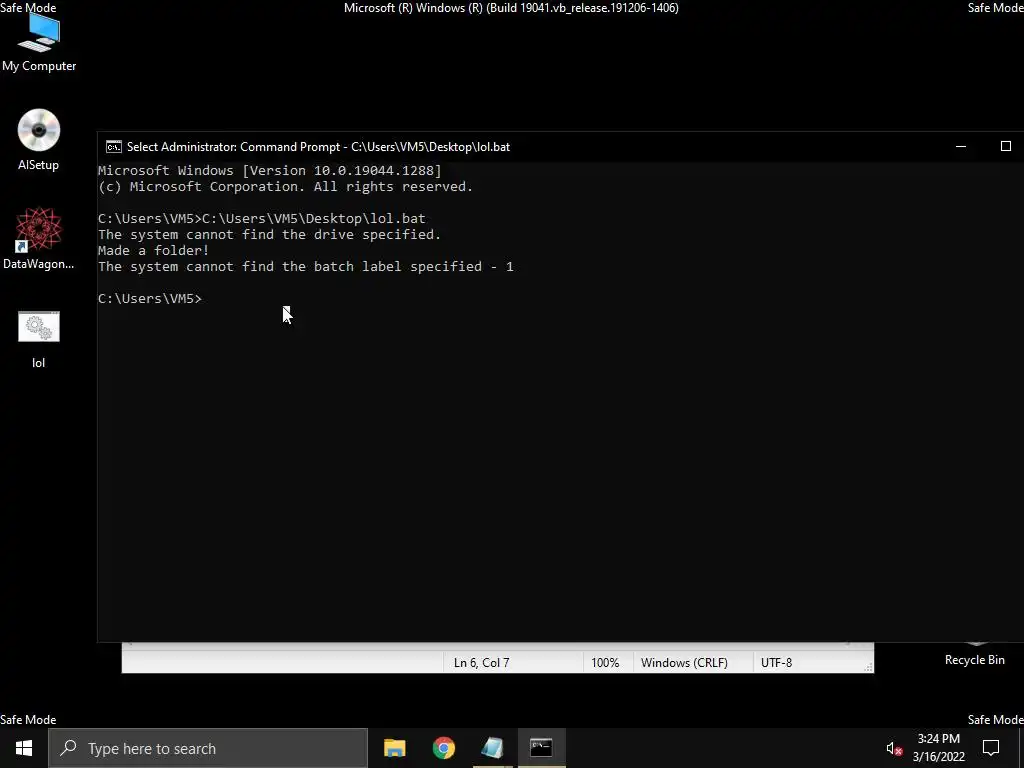Image resolution: width=1024 pixels, height=768 pixels.
Task: Click Notepad's UTF-8 encoding status
Action: pyautogui.click(x=776, y=663)
